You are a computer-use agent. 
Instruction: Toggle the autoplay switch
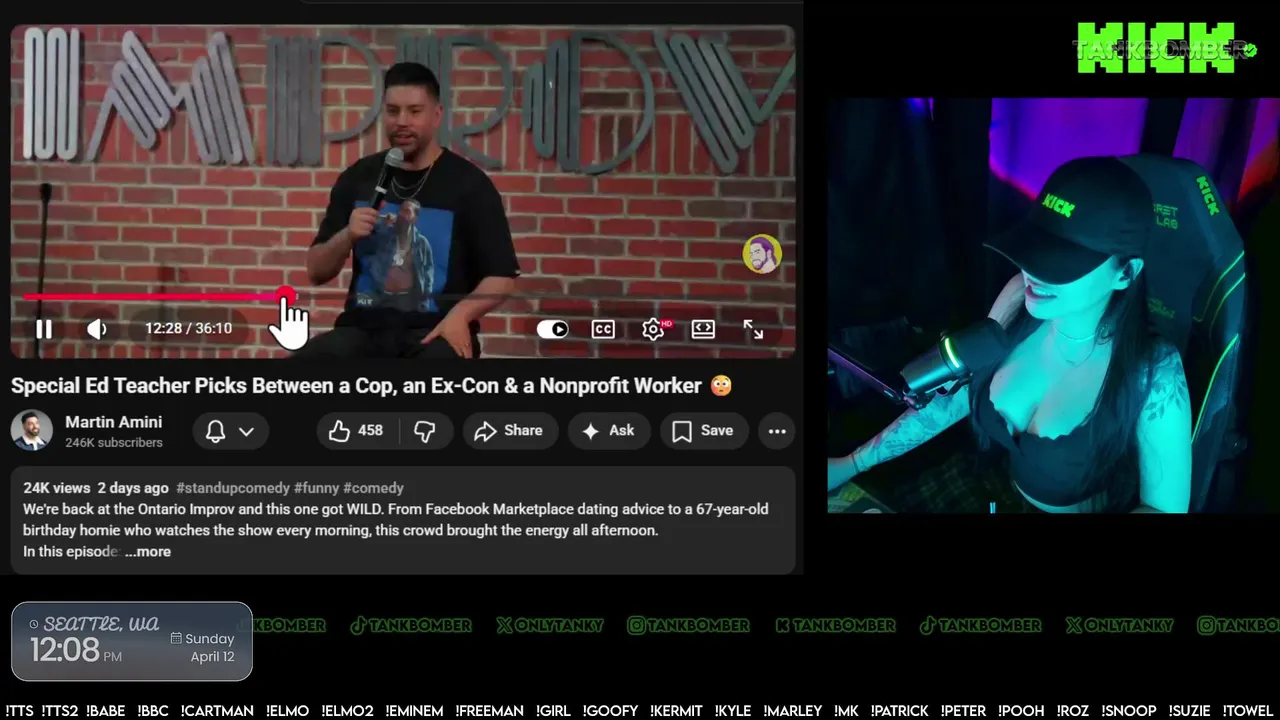point(552,329)
